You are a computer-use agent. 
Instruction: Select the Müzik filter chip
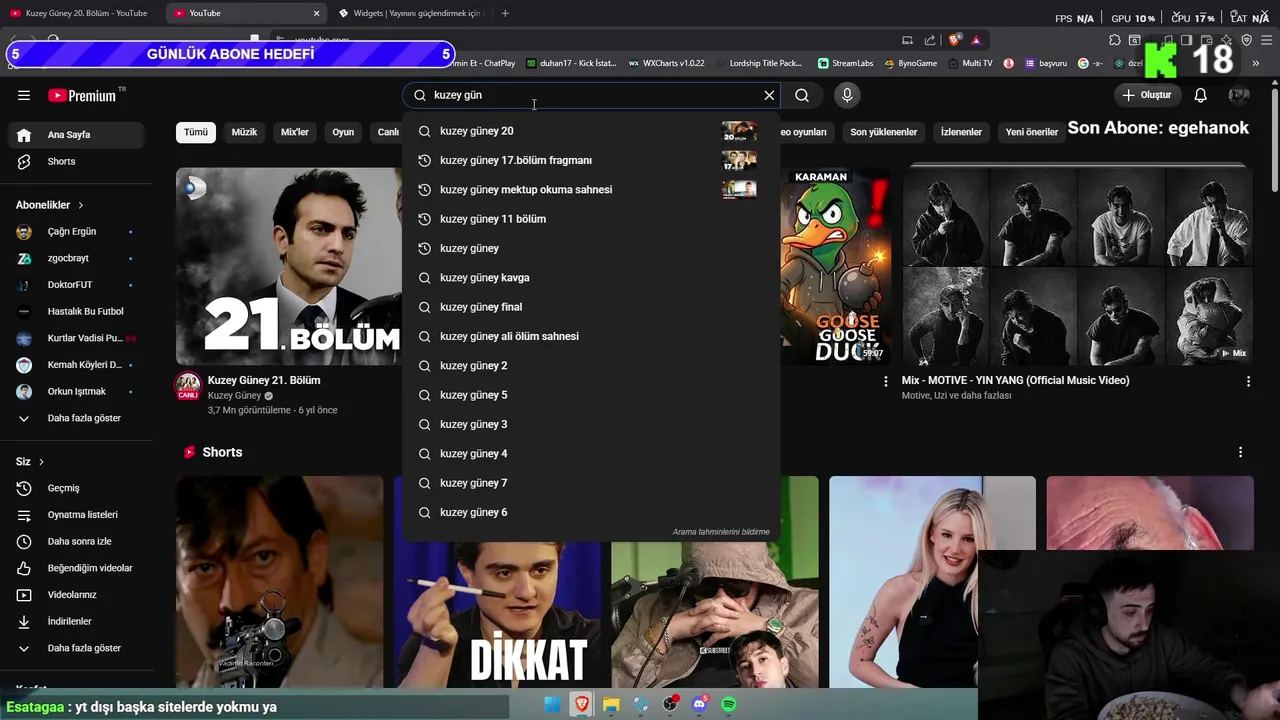point(244,132)
